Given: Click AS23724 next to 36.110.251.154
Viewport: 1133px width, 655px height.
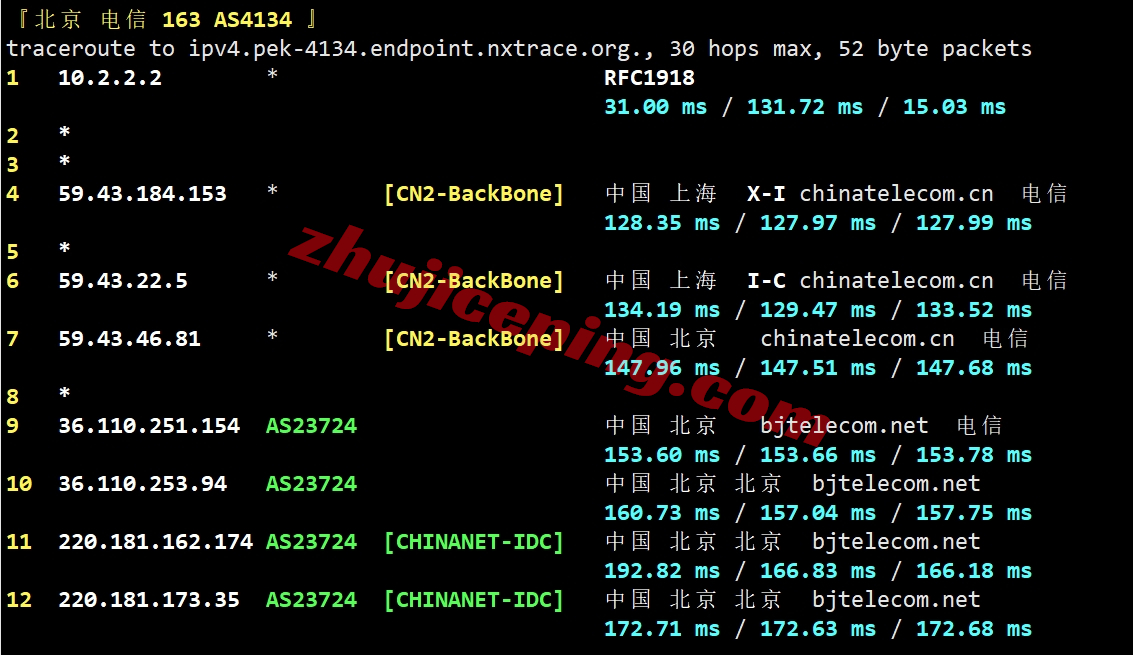Looking at the screenshot, I should [x=311, y=425].
